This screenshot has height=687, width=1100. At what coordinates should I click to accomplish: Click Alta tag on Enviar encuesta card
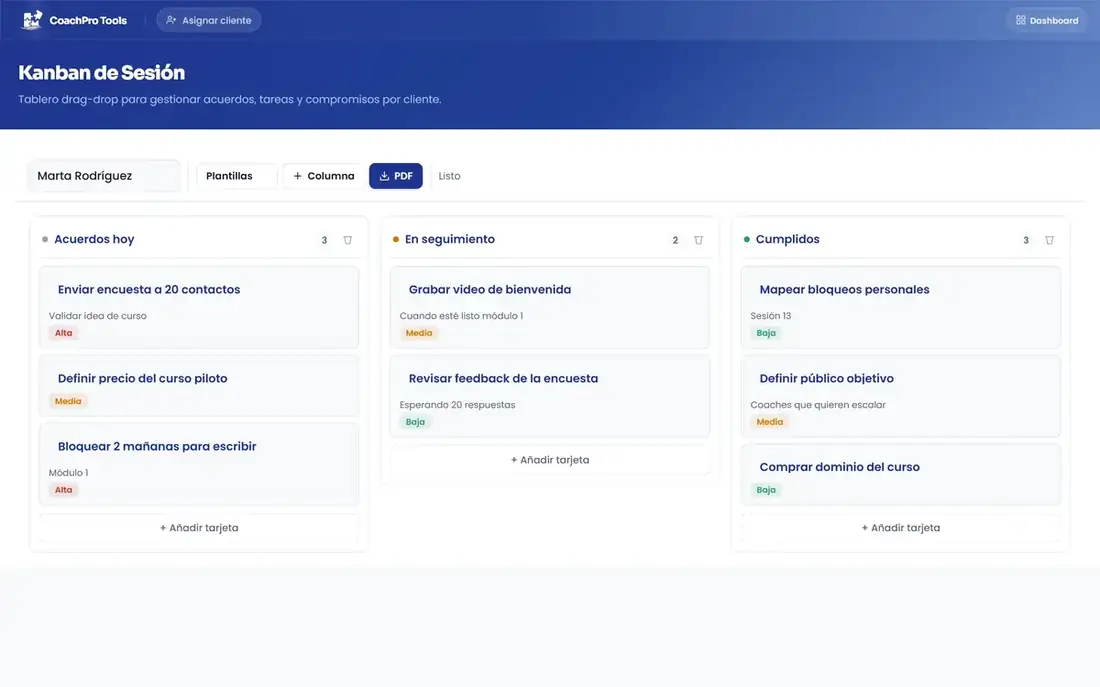click(64, 333)
